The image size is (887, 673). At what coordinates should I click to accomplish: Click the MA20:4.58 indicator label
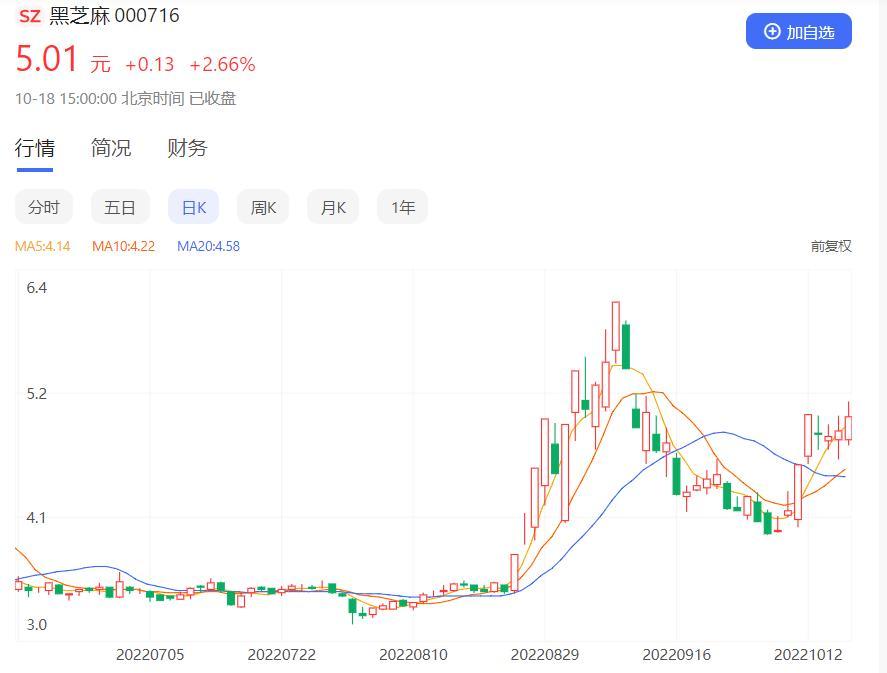pyautogui.click(x=208, y=247)
